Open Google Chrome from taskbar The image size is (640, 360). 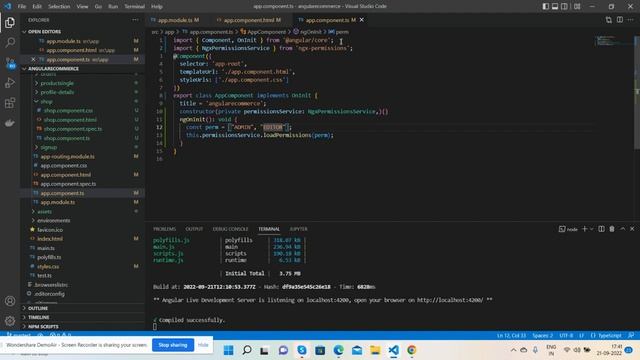[411, 350]
